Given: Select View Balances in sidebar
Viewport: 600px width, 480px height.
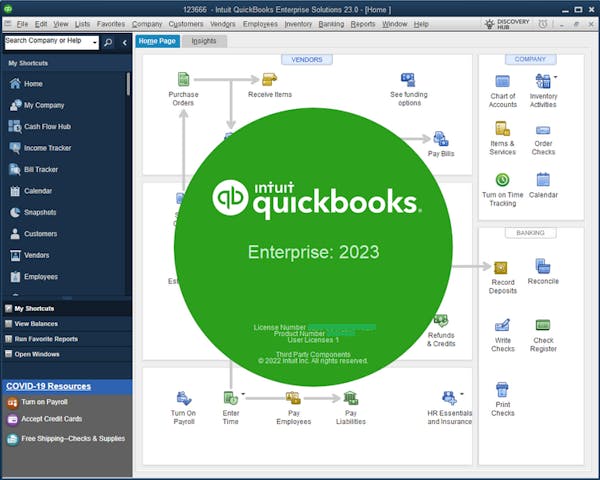Looking at the screenshot, I should pos(35,324).
